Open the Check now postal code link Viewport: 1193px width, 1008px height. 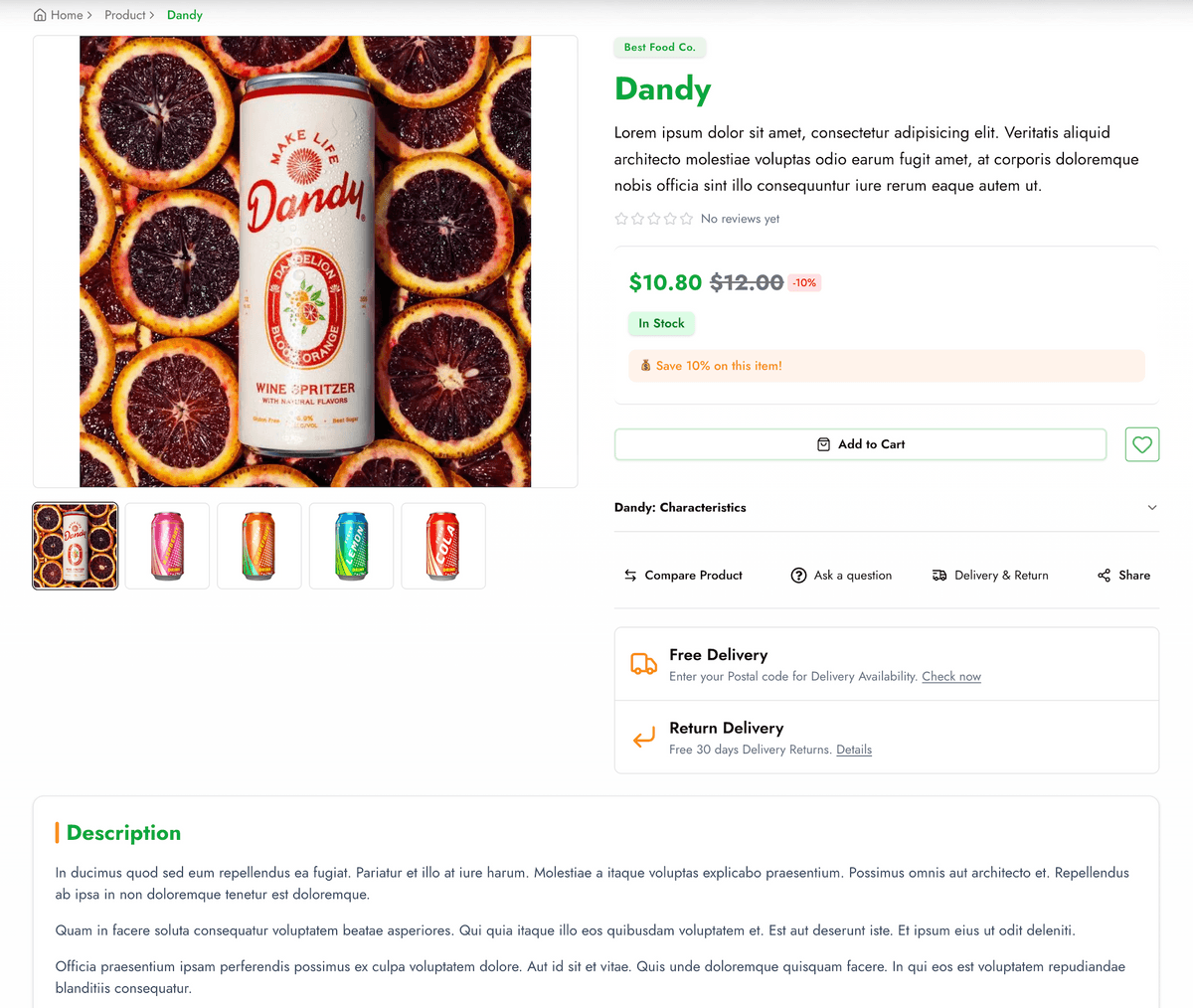click(951, 677)
